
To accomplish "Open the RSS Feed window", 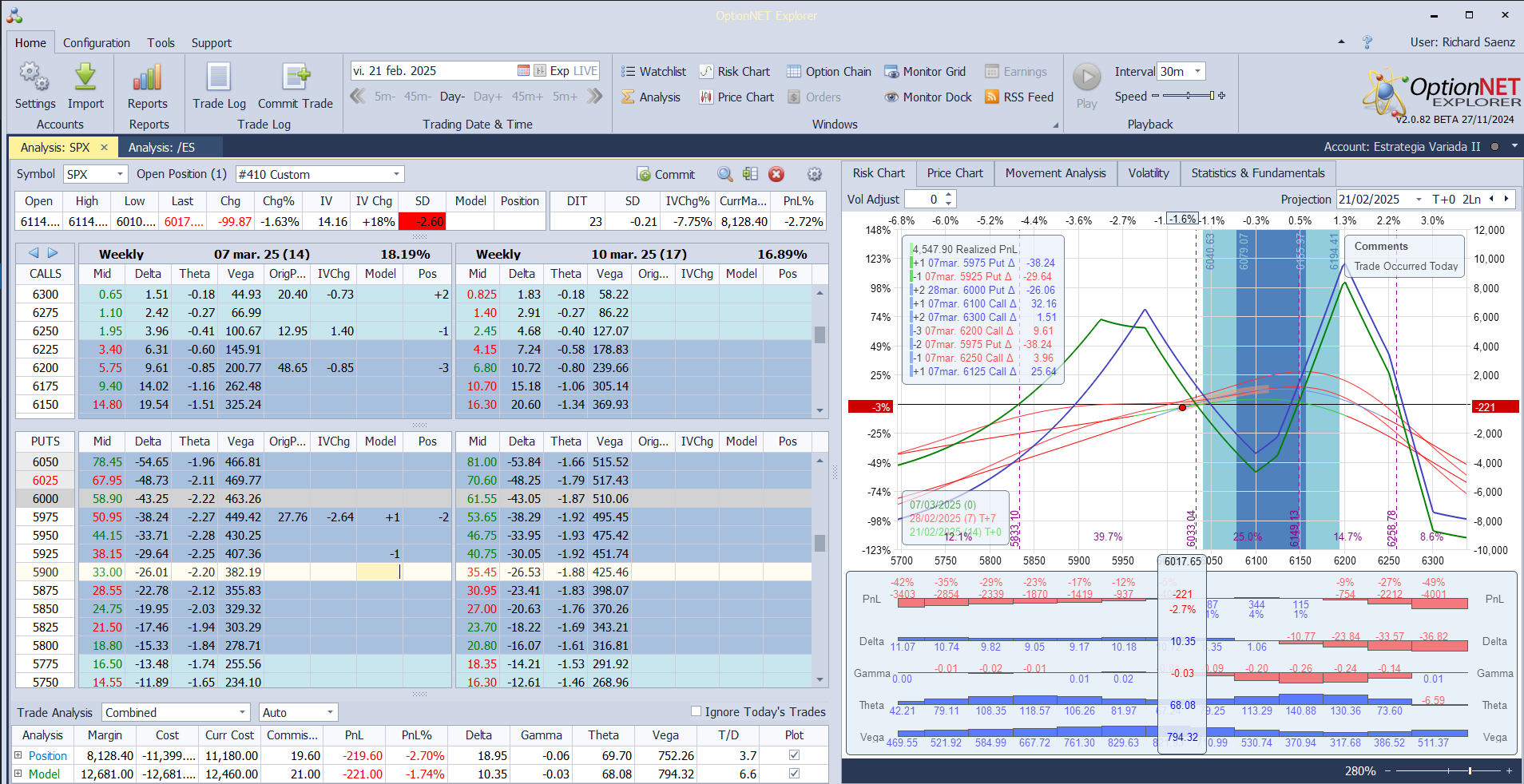I will 1019,97.
